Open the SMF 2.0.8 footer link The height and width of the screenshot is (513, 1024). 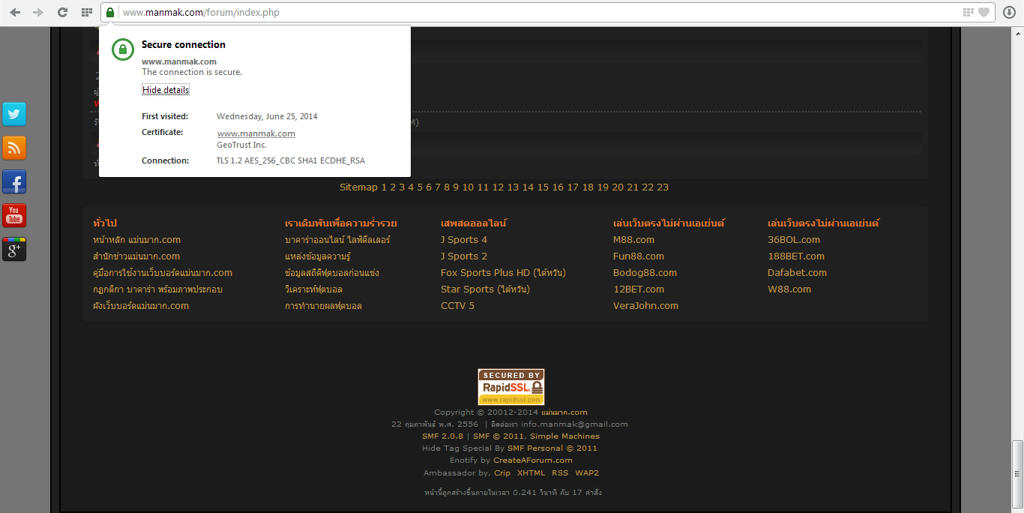[443, 436]
